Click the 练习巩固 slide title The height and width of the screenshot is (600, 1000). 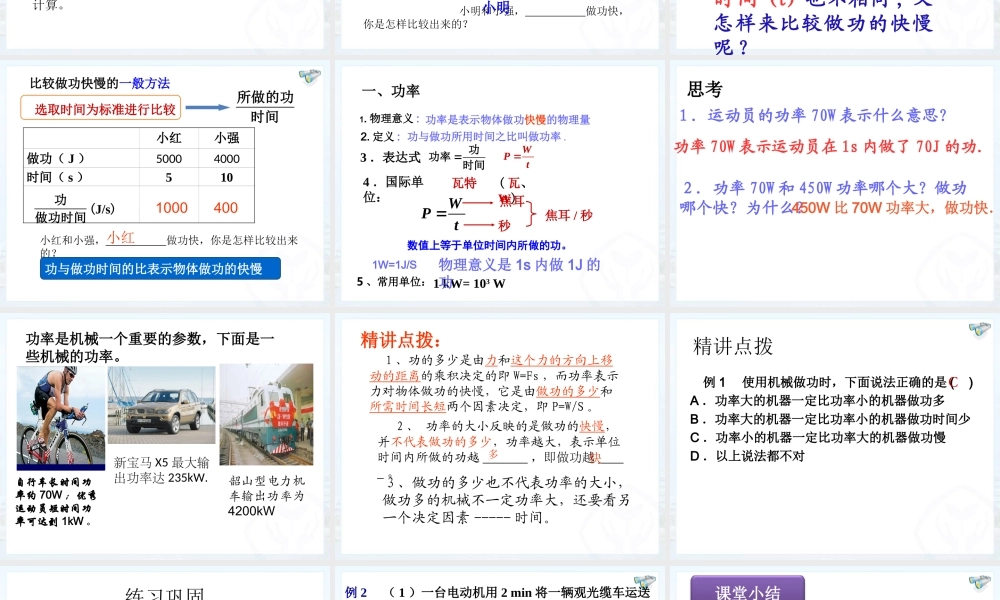pyautogui.click(x=165, y=593)
